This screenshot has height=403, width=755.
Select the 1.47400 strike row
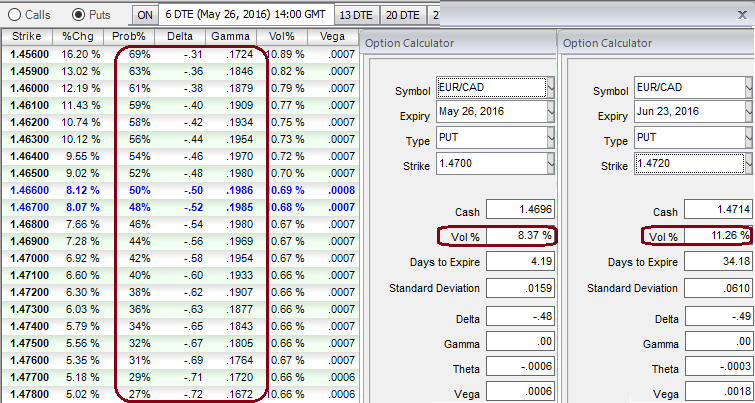tap(180, 326)
